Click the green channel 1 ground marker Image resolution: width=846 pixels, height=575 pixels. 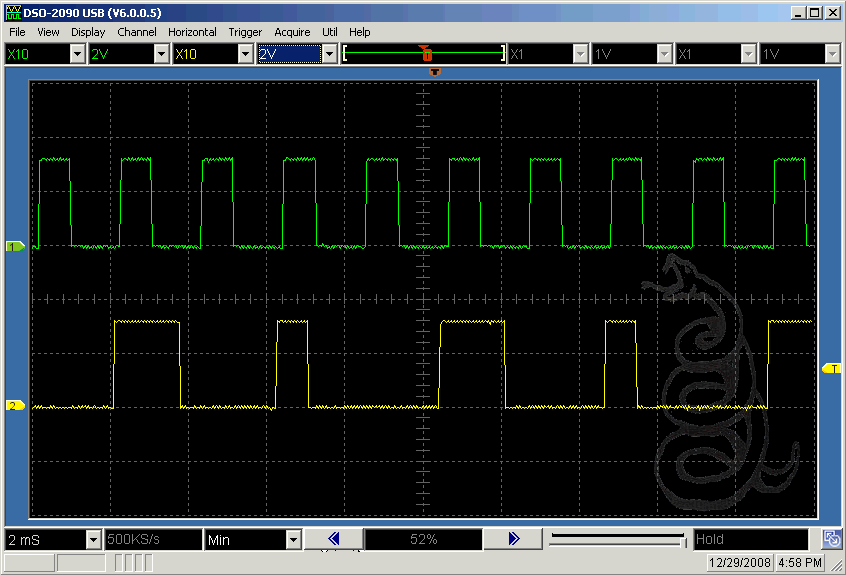14,245
